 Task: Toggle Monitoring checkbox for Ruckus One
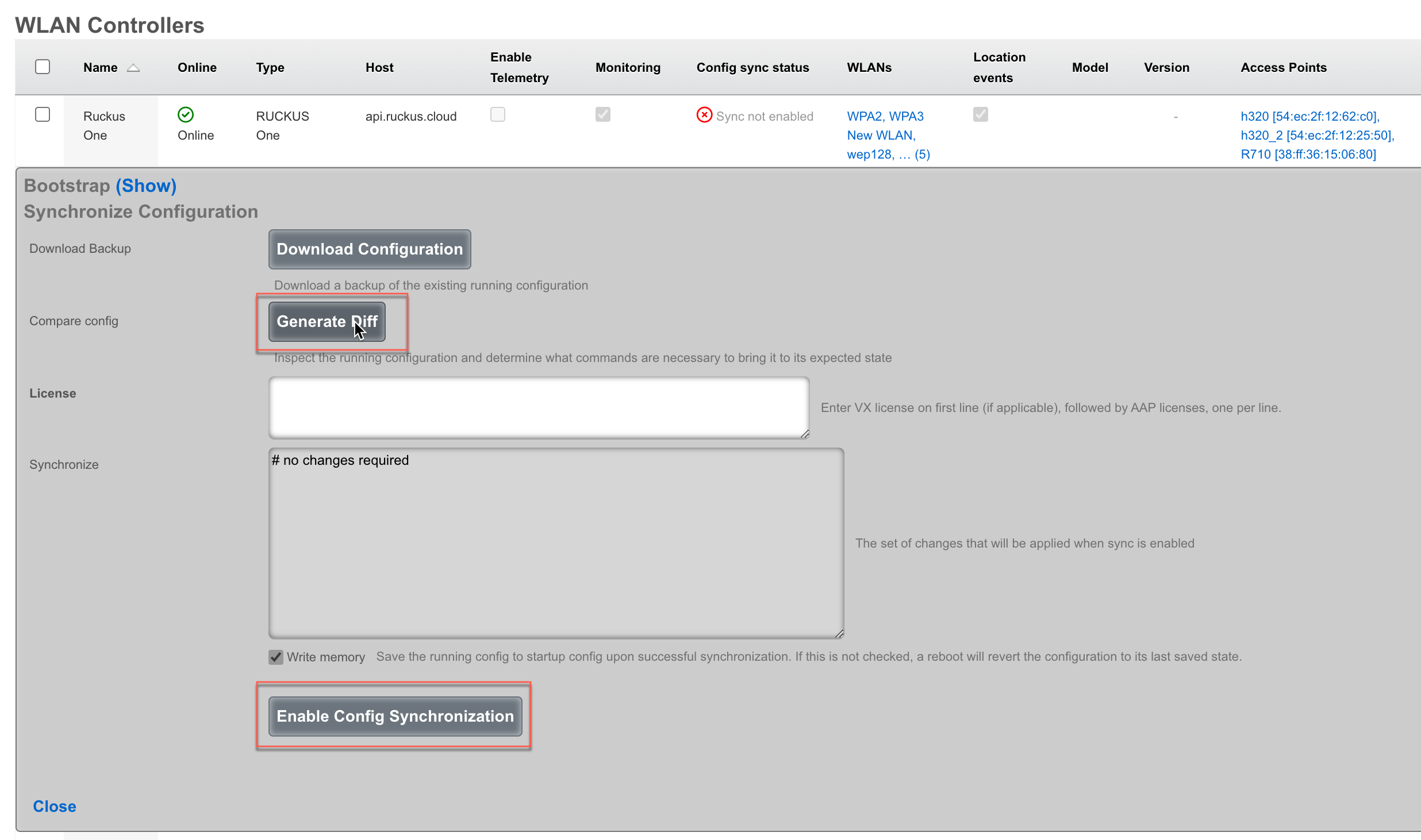pos(603,114)
